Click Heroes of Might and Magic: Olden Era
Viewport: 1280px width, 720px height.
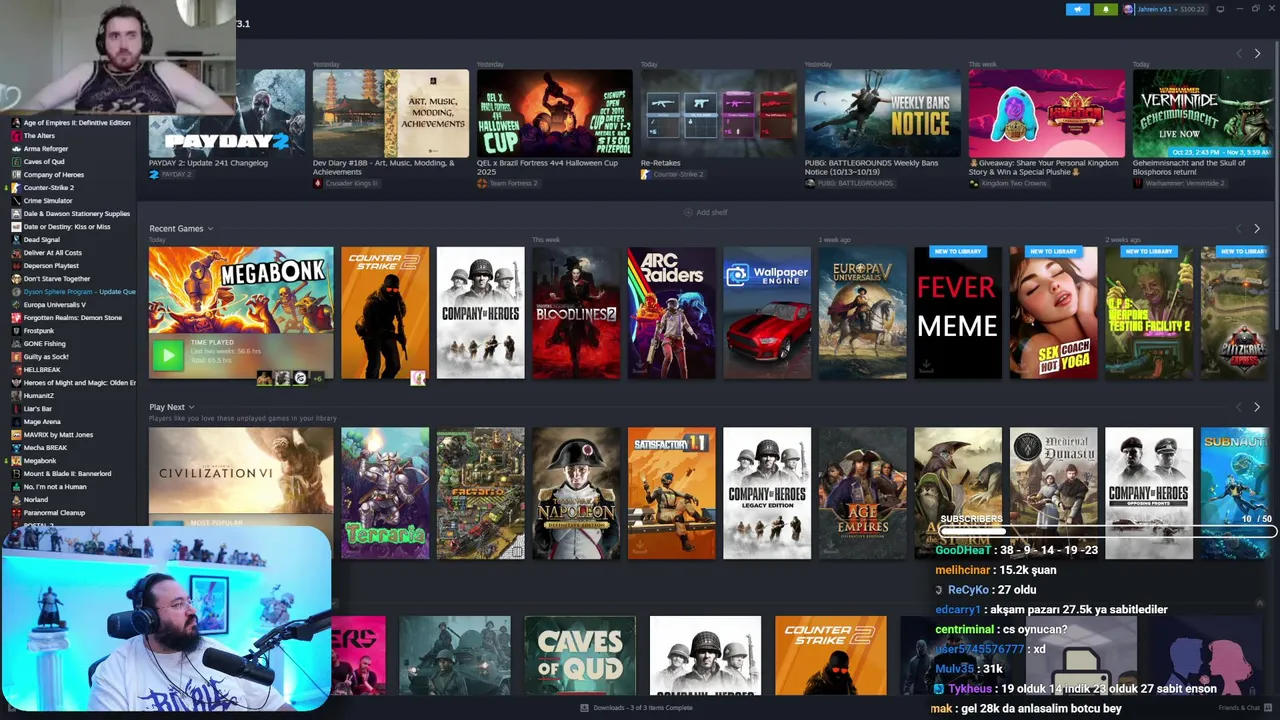(x=79, y=383)
